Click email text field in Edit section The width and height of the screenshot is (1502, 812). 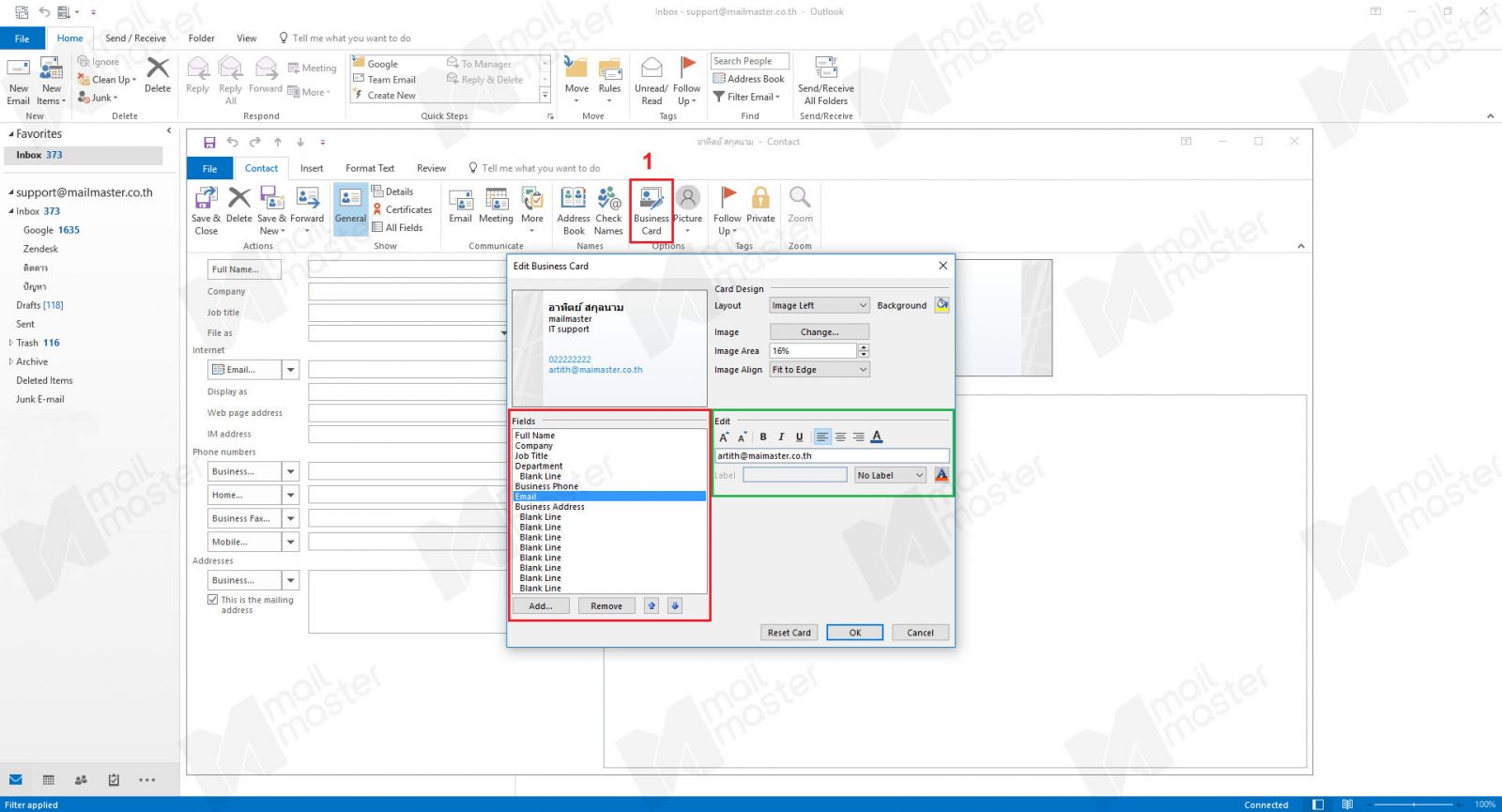pyautogui.click(x=832, y=455)
